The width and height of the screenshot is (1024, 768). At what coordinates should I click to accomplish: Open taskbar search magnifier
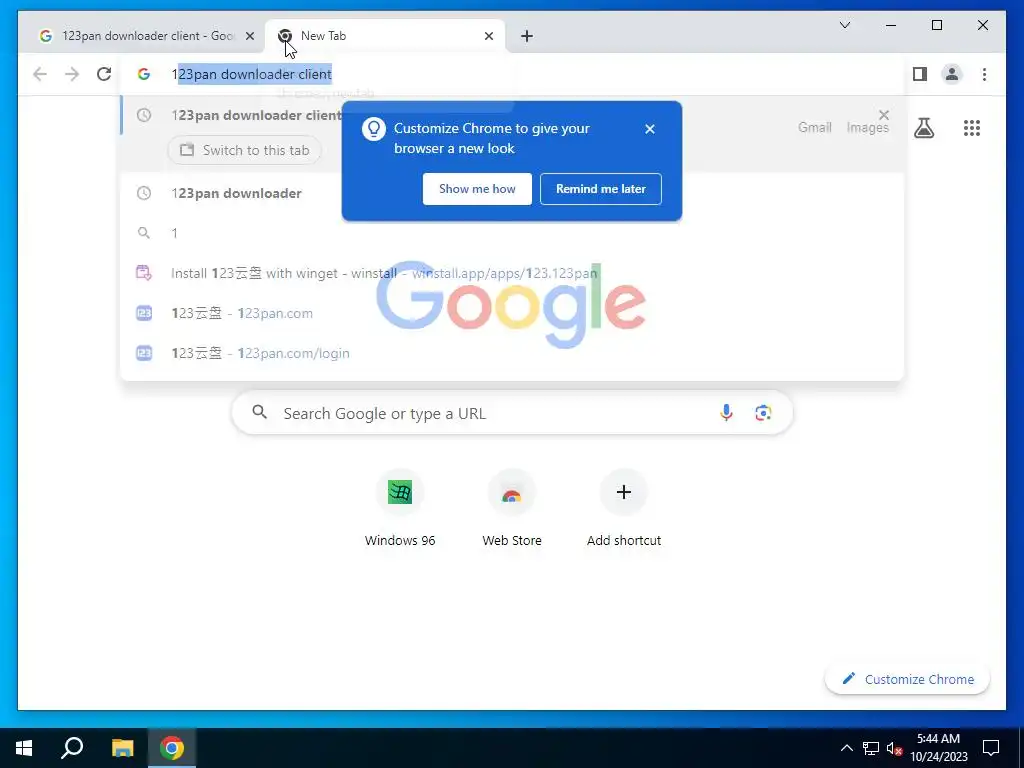point(72,748)
